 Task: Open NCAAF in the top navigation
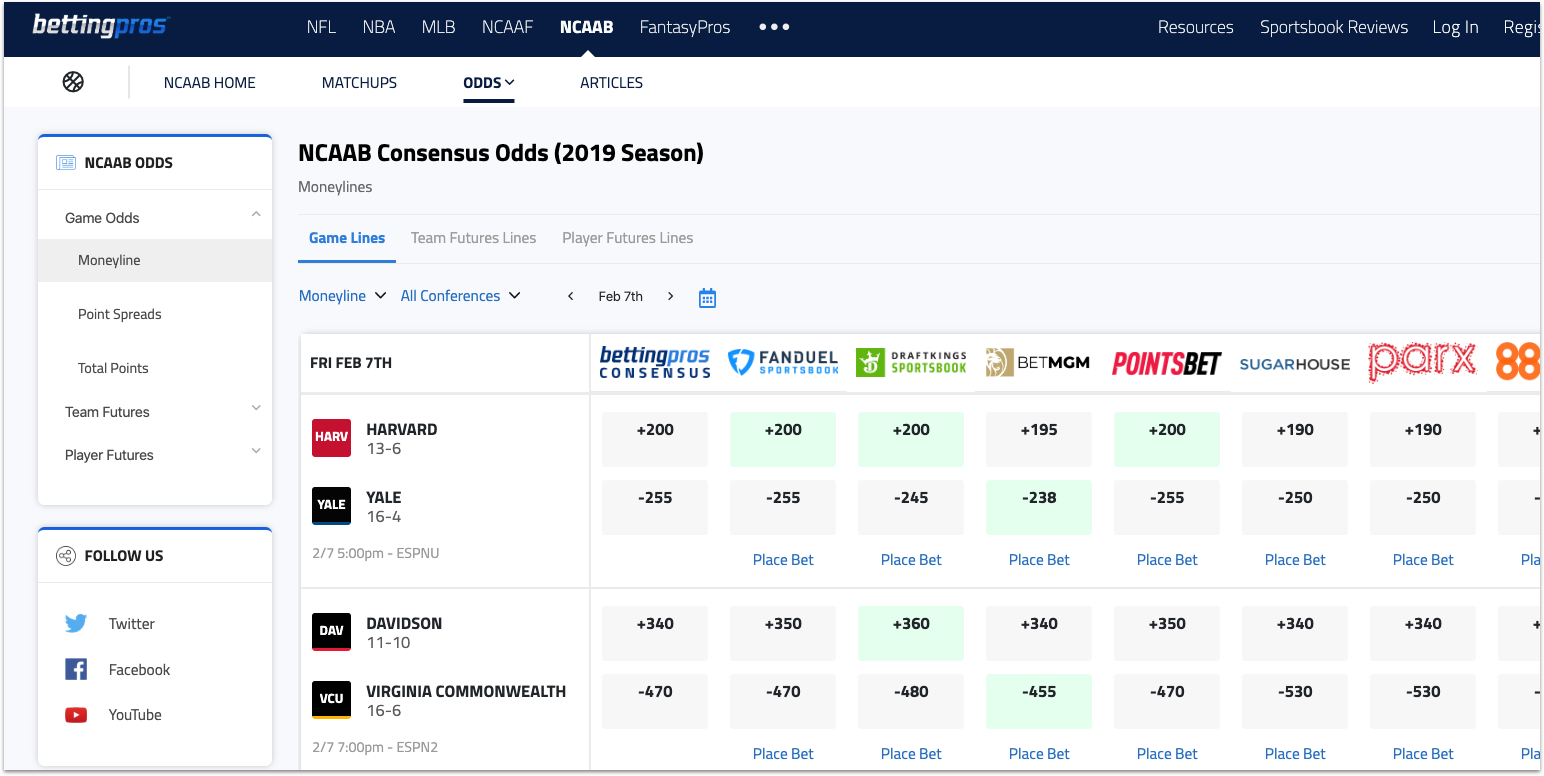coord(507,27)
